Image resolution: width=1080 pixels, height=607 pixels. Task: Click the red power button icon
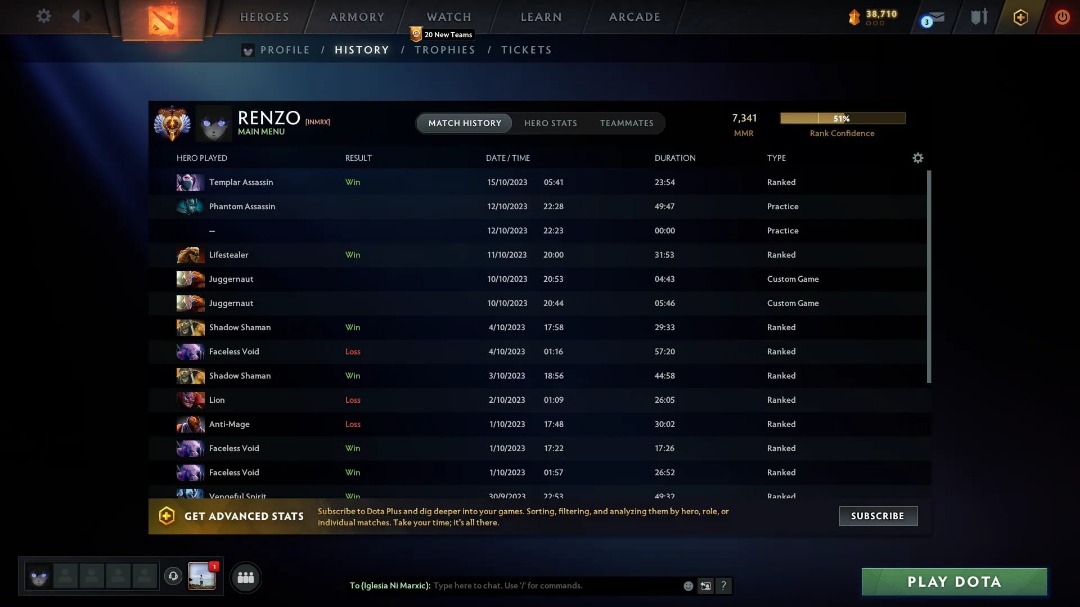[x=1060, y=16]
